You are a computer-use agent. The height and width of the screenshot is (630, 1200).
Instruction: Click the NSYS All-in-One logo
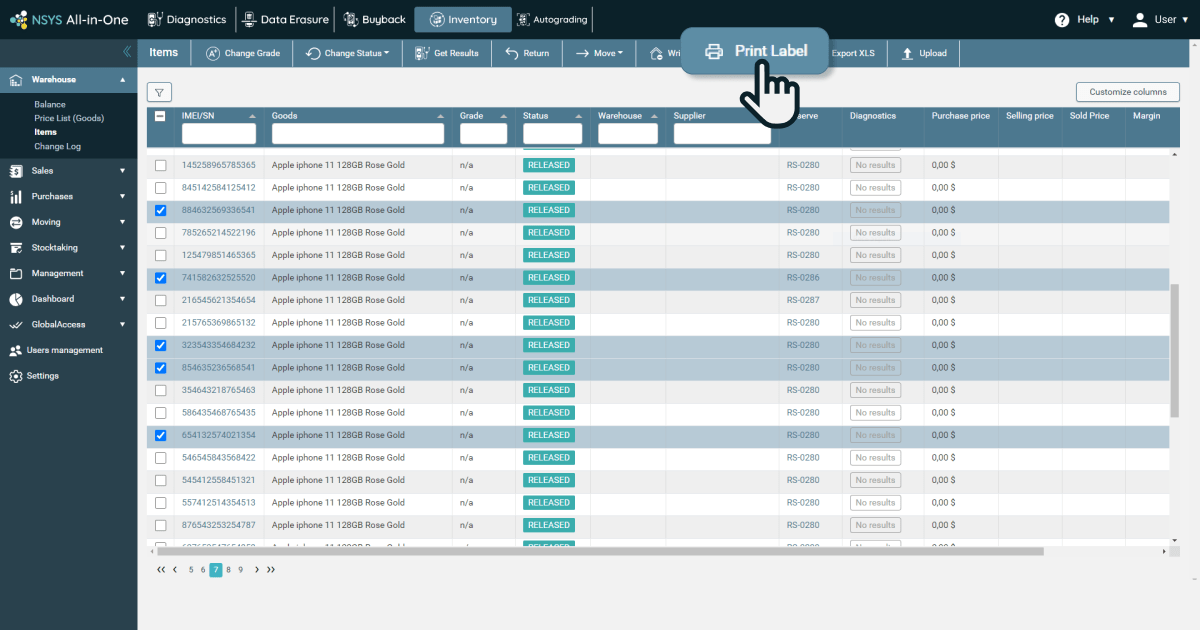69,19
